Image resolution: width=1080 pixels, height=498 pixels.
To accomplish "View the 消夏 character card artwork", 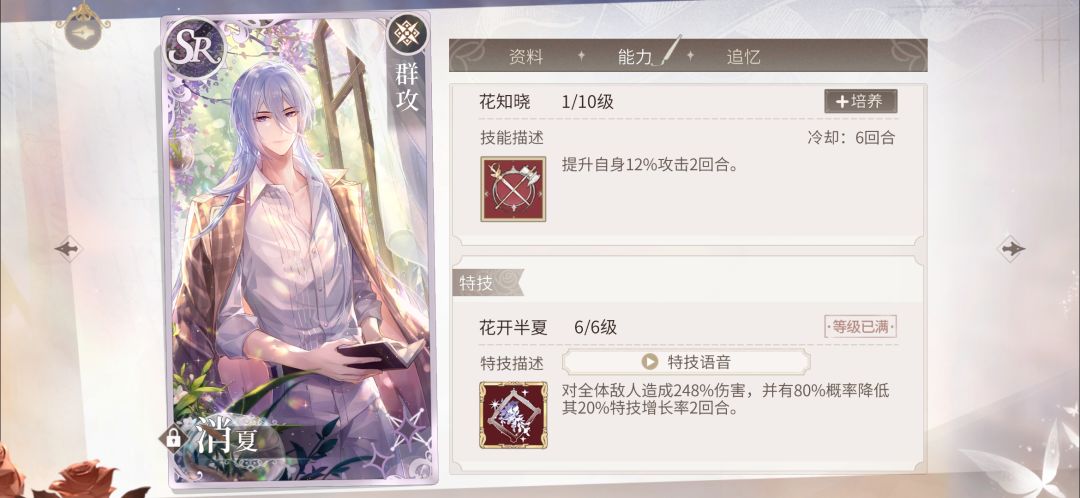I will coord(297,249).
